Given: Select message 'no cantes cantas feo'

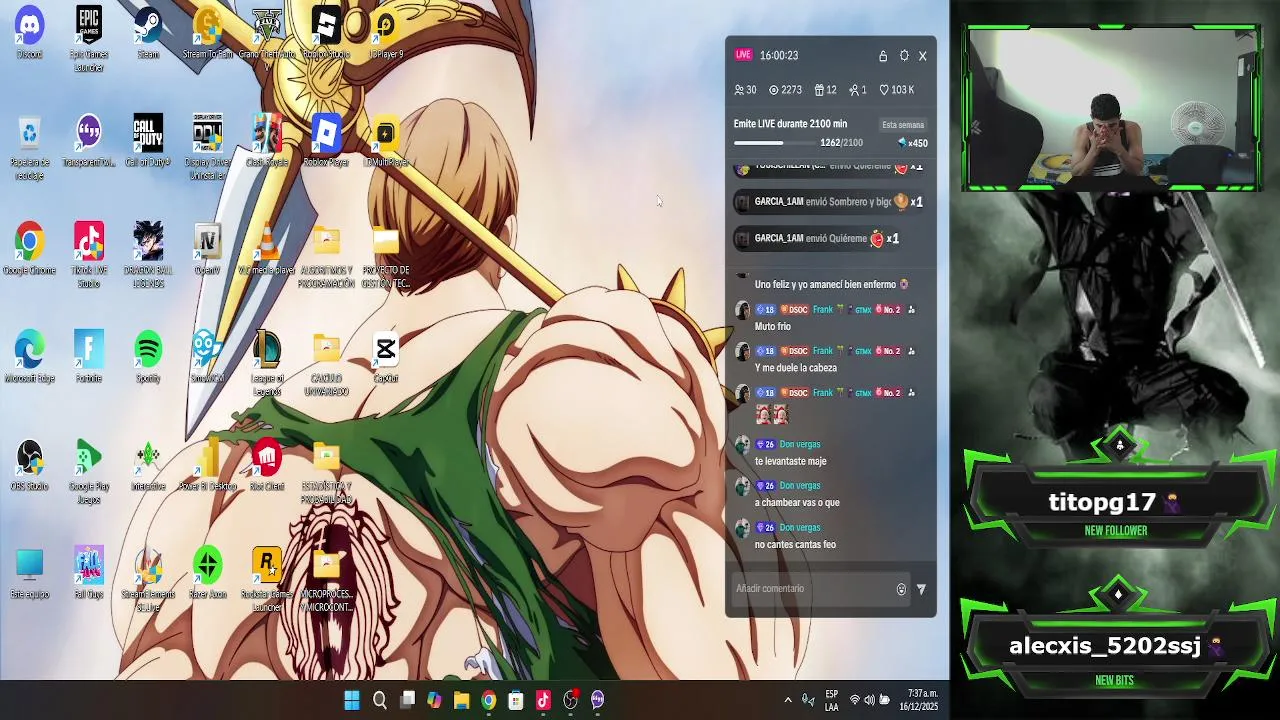Looking at the screenshot, I should point(795,545).
